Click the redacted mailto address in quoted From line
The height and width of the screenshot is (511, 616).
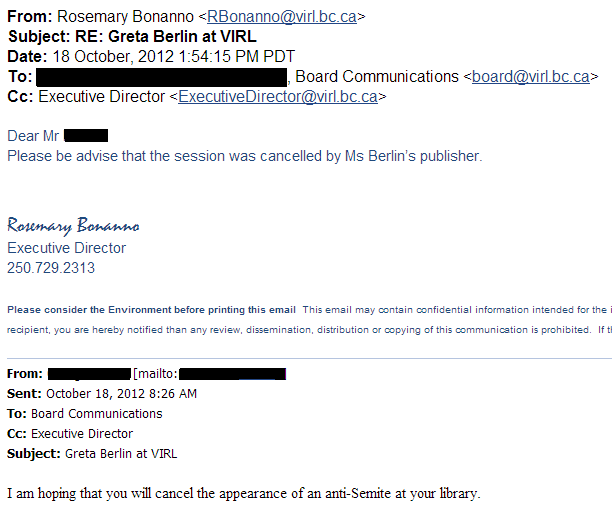coord(233,374)
